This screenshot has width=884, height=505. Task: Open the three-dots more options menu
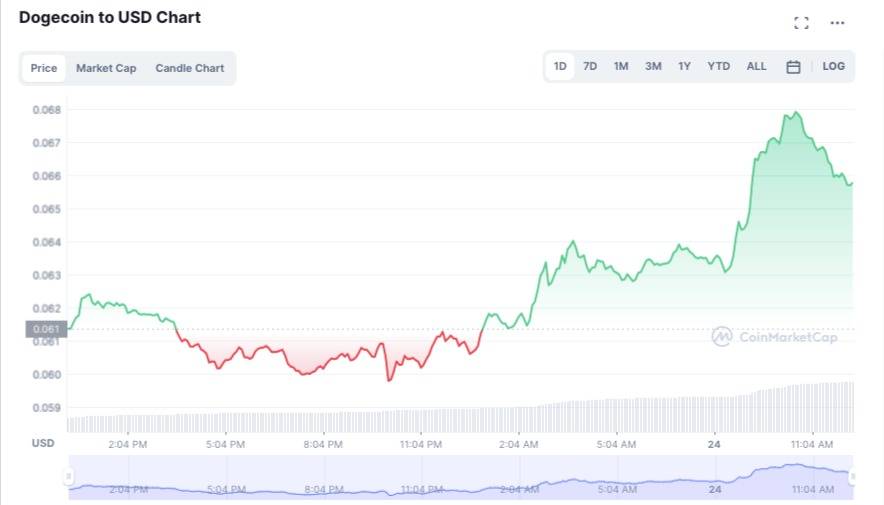point(838,23)
